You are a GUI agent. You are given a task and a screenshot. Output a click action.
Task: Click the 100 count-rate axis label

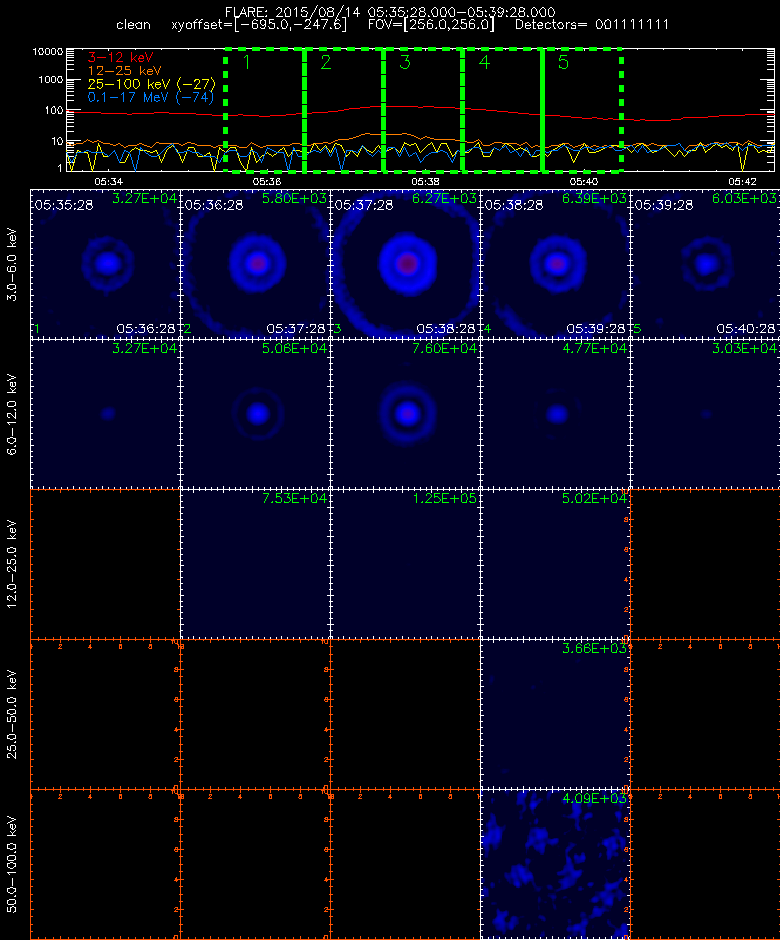pos(53,110)
